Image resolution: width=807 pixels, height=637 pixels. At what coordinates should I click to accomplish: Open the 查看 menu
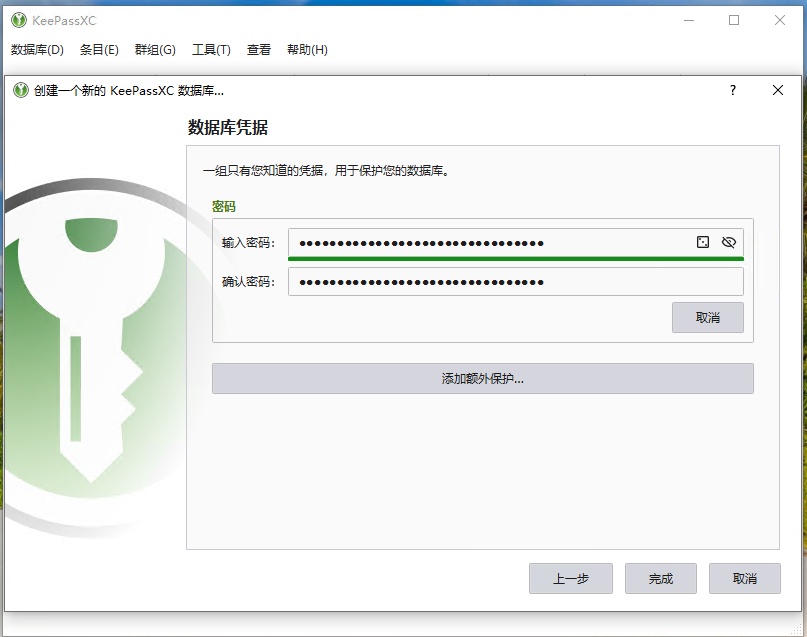pos(258,49)
